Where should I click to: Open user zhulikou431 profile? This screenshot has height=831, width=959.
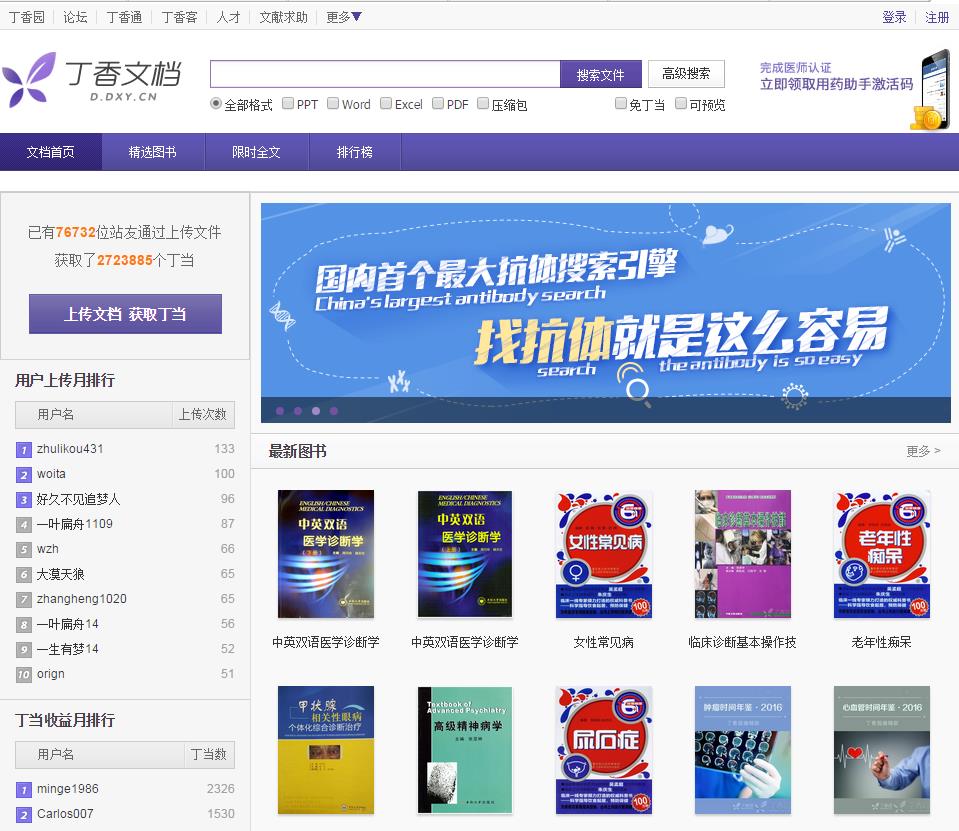point(70,449)
